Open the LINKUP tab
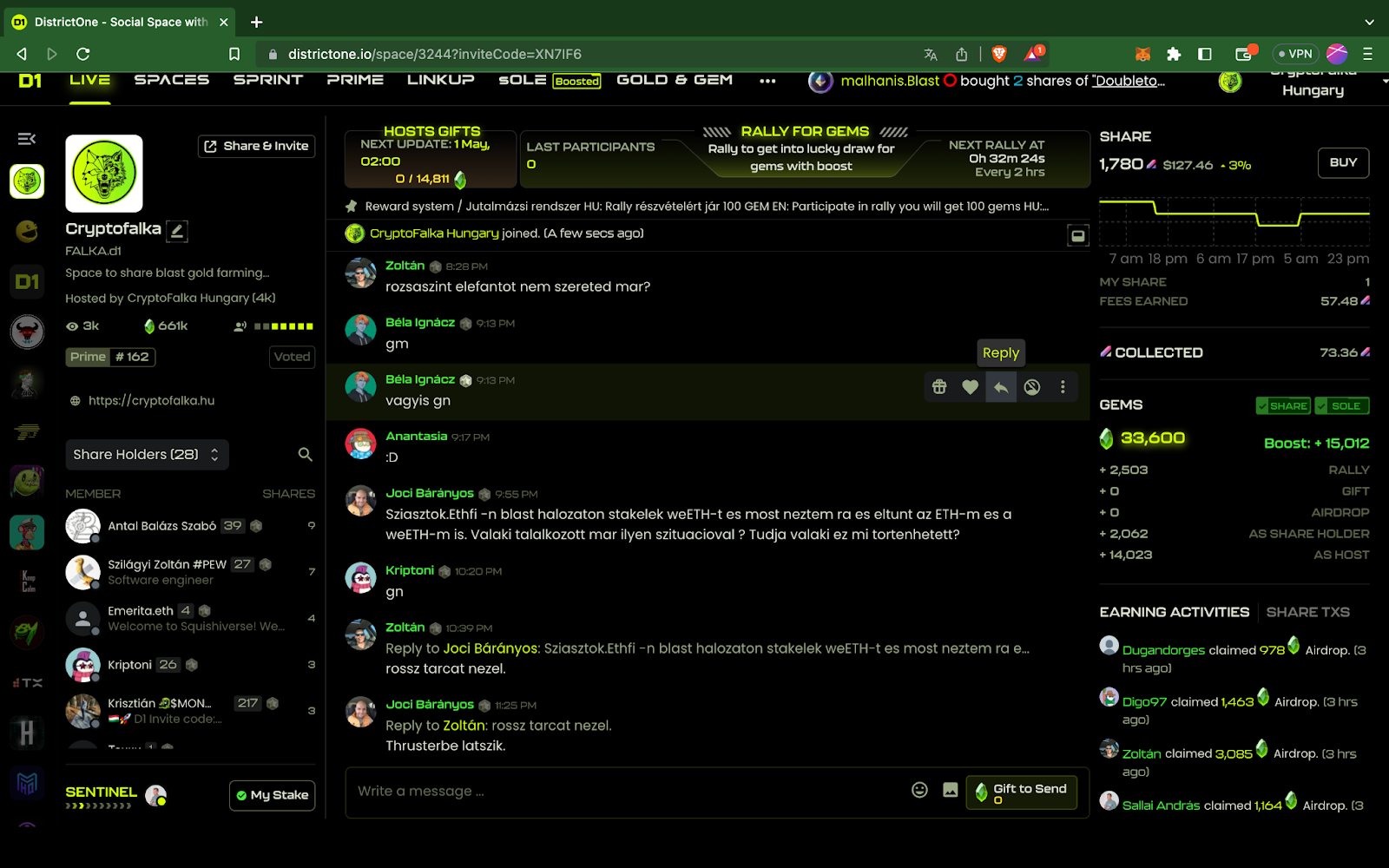Viewport: 1389px width, 868px height. (440, 80)
